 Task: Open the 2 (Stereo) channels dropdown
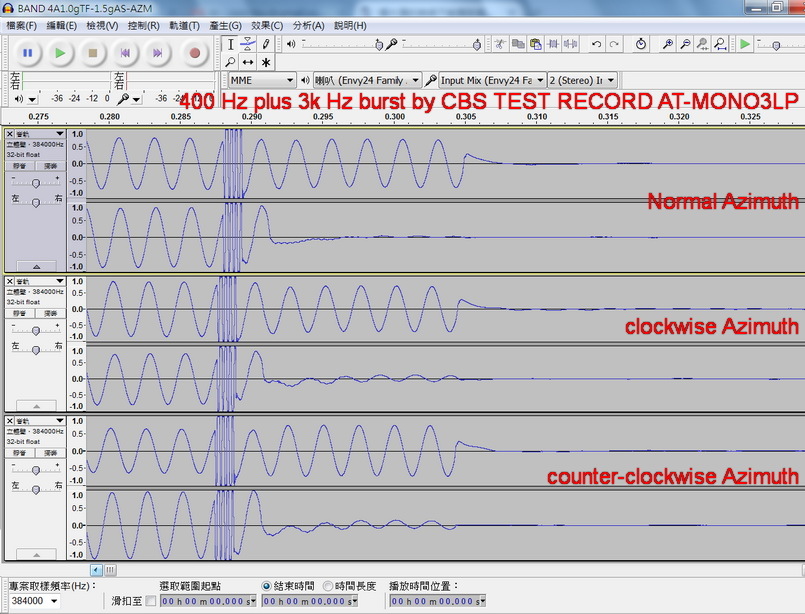tap(582, 80)
